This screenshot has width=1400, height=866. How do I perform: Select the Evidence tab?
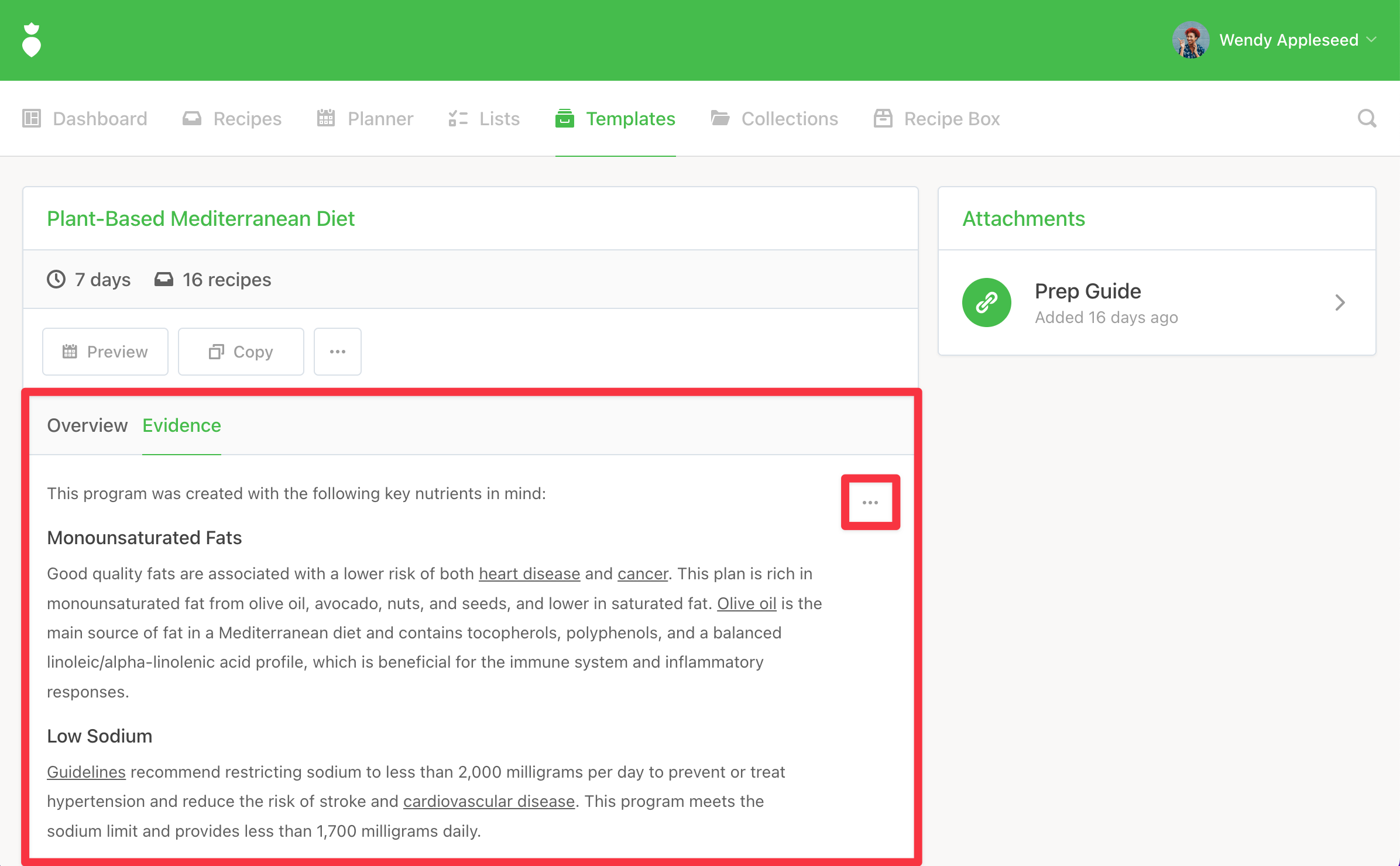[x=181, y=425]
